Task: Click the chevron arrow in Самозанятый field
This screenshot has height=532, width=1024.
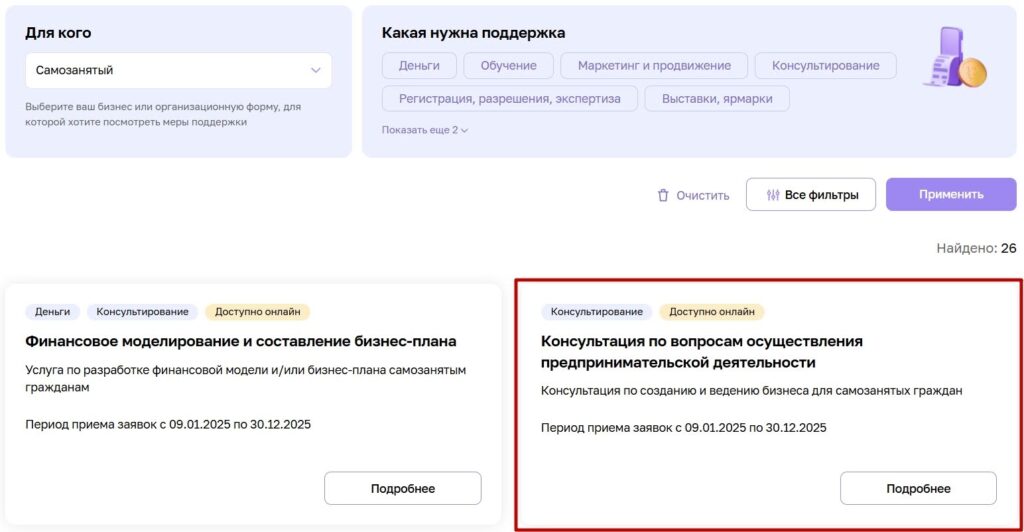Action: 316,71
